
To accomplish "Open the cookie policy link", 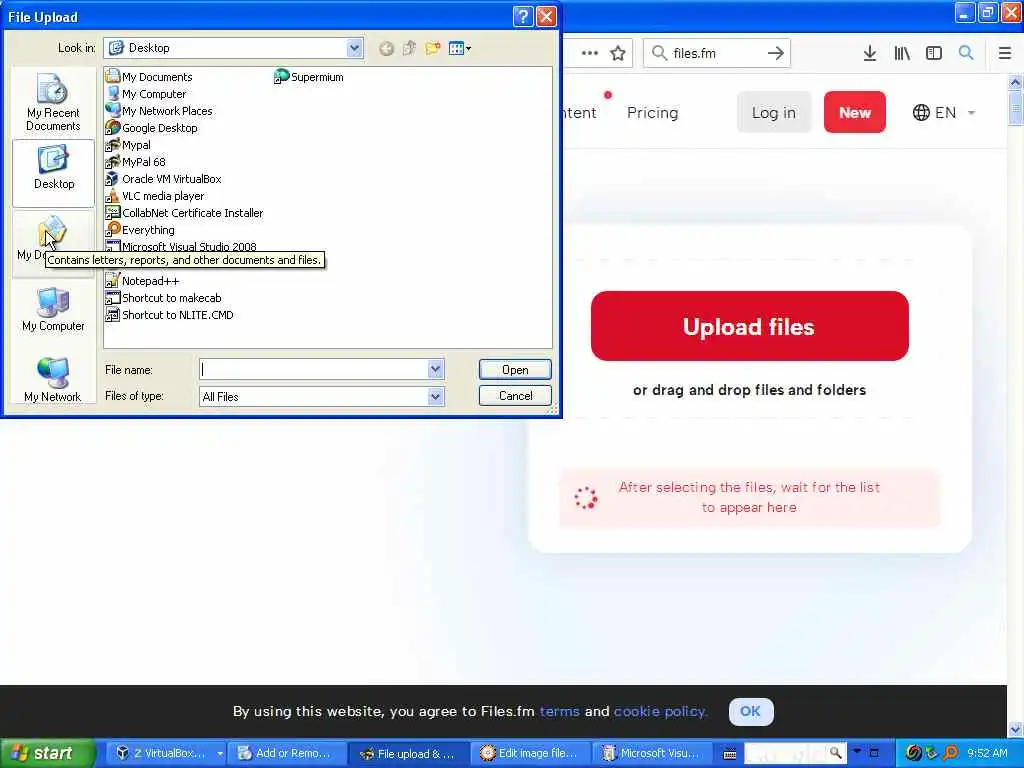I will click(660, 711).
